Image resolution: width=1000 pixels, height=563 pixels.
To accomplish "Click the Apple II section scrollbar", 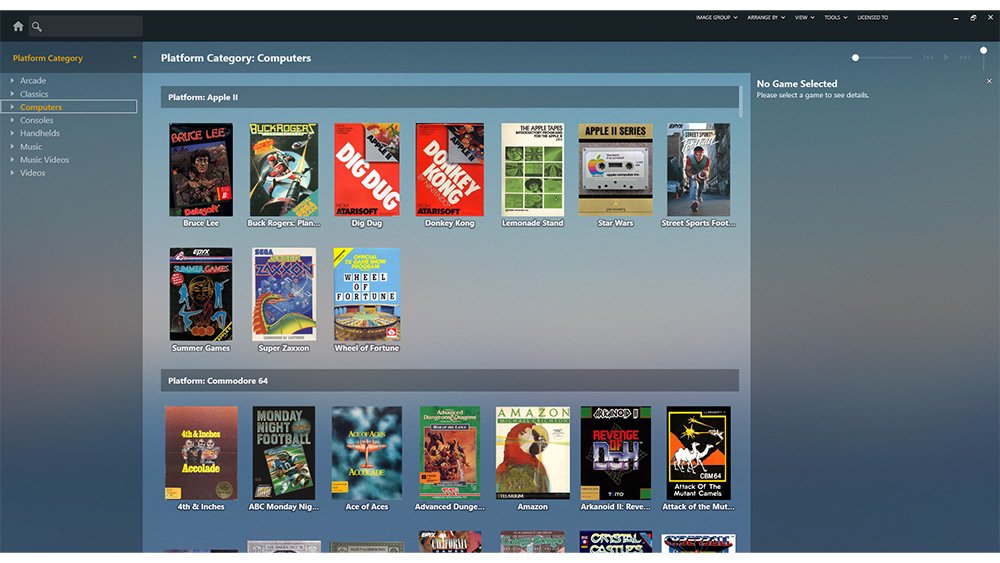I will (741, 102).
